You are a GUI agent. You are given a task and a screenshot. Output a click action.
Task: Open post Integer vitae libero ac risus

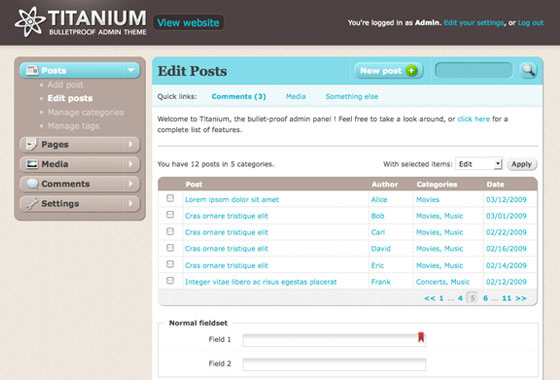point(261,282)
